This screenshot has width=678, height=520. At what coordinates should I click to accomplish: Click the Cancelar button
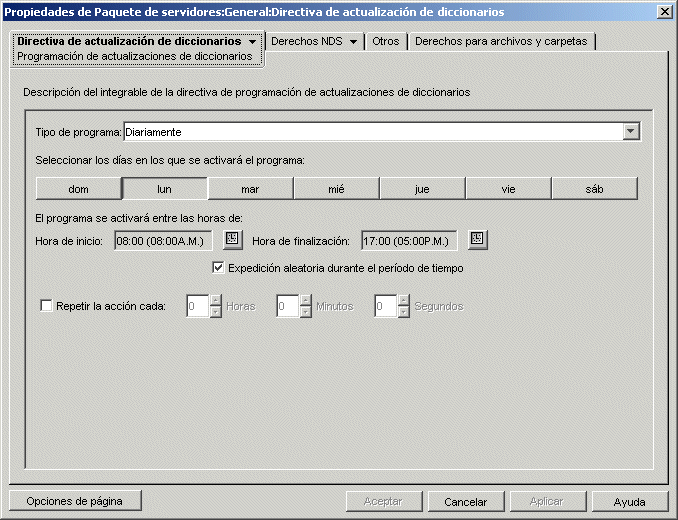coord(466,501)
